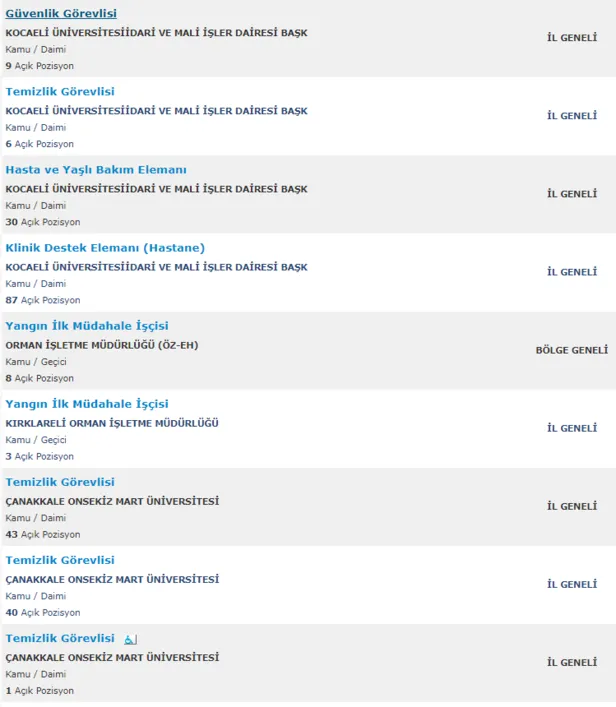Click İL GENELİ in Güvenlik Görevlisi row
This screenshot has height=707, width=616.
coord(571,38)
